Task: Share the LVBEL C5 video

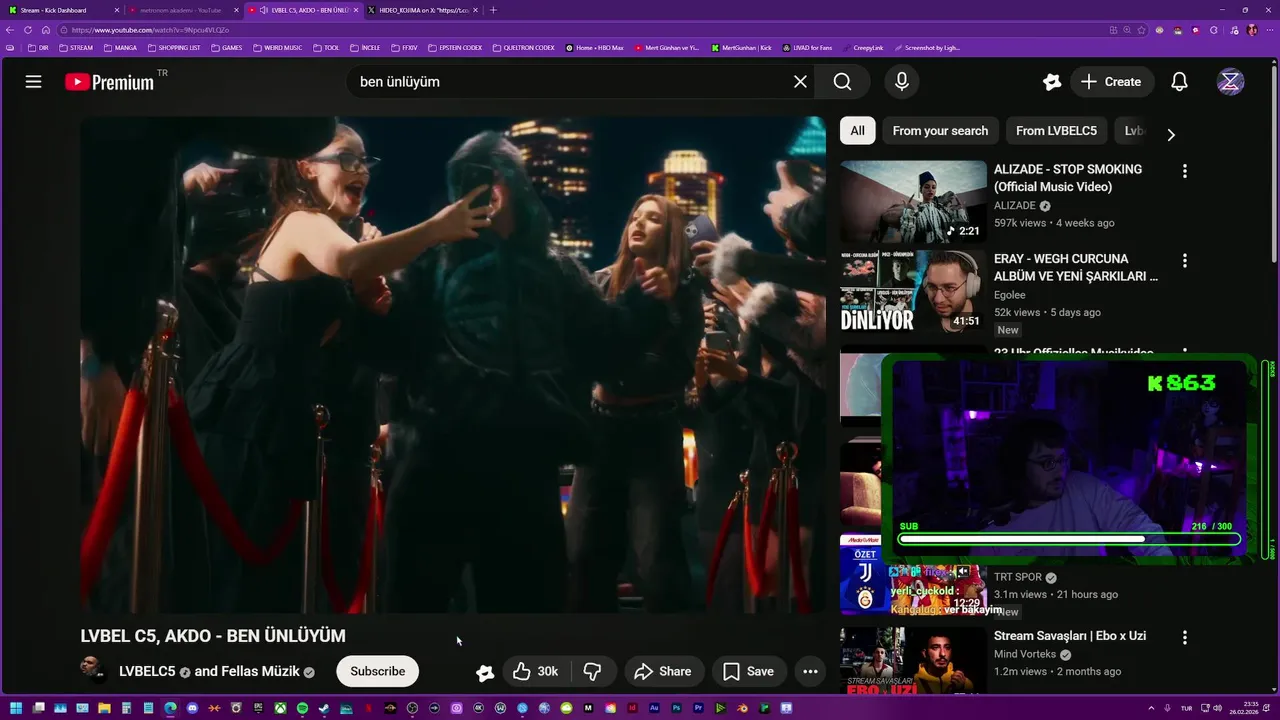Action: (663, 671)
